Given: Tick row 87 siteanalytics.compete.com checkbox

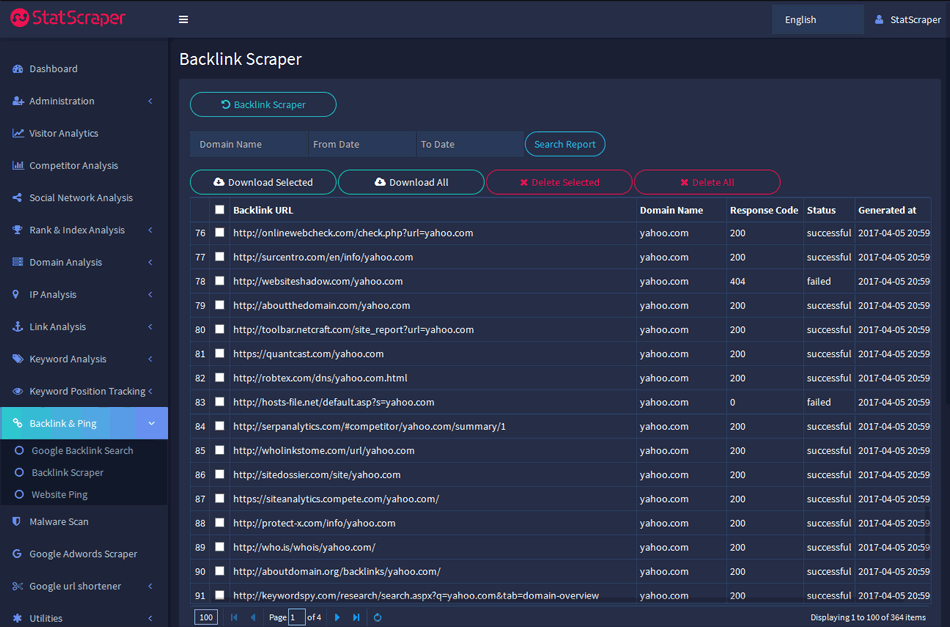Looking at the screenshot, I should [219, 499].
